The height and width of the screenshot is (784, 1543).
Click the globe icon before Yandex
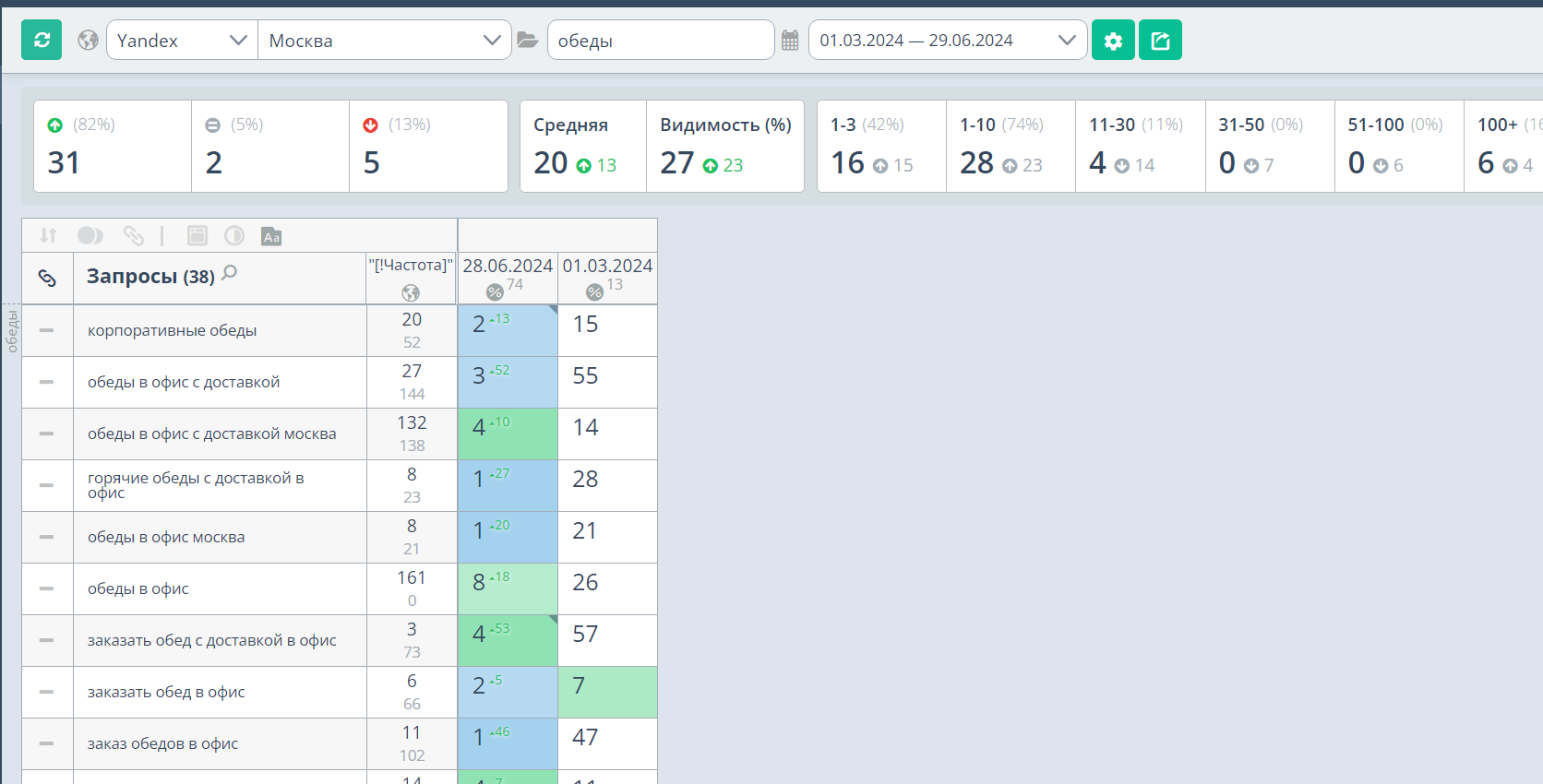pos(88,40)
